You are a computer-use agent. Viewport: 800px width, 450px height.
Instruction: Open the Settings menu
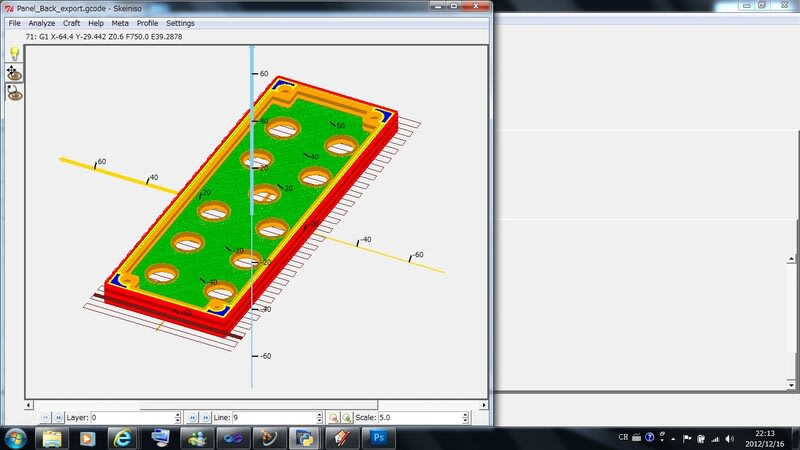(180, 23)
